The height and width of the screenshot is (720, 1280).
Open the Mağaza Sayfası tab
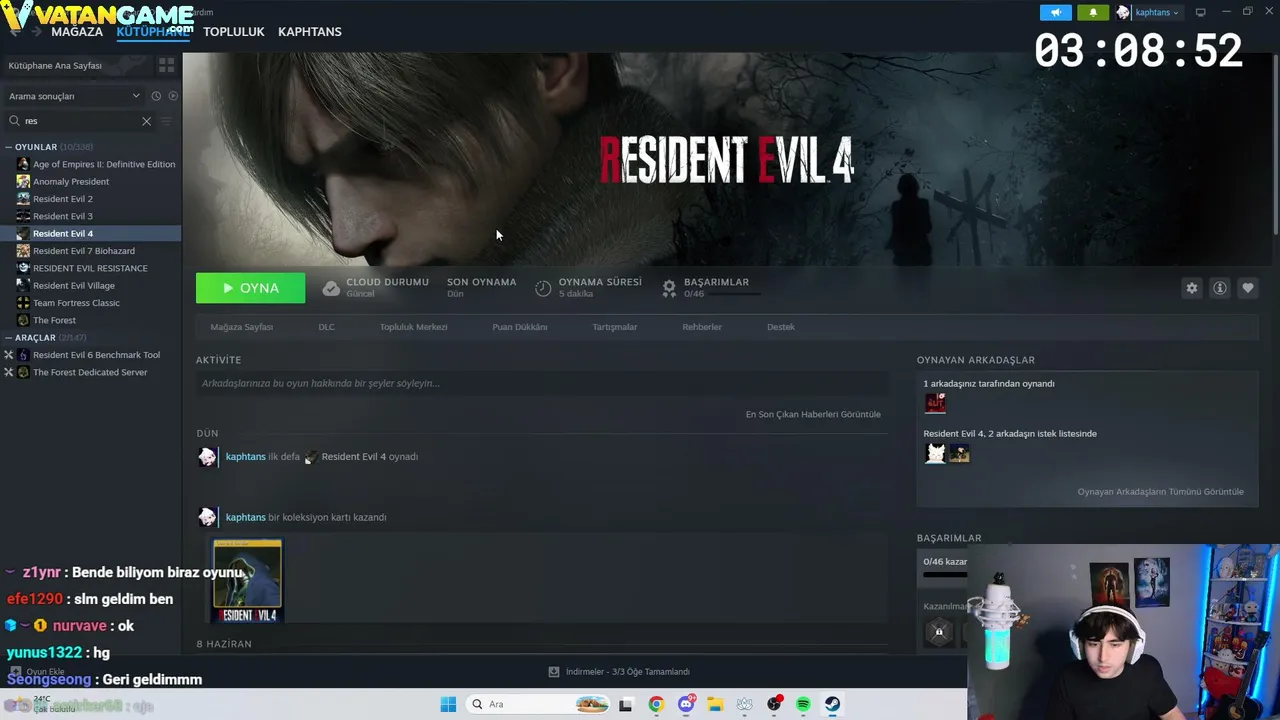point(242,327)
